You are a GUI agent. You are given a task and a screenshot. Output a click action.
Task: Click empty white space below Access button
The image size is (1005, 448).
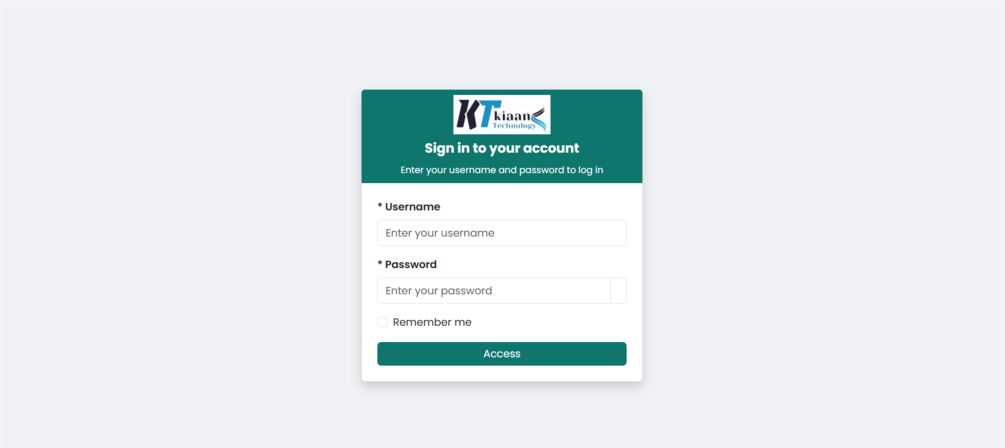(502, 373)
